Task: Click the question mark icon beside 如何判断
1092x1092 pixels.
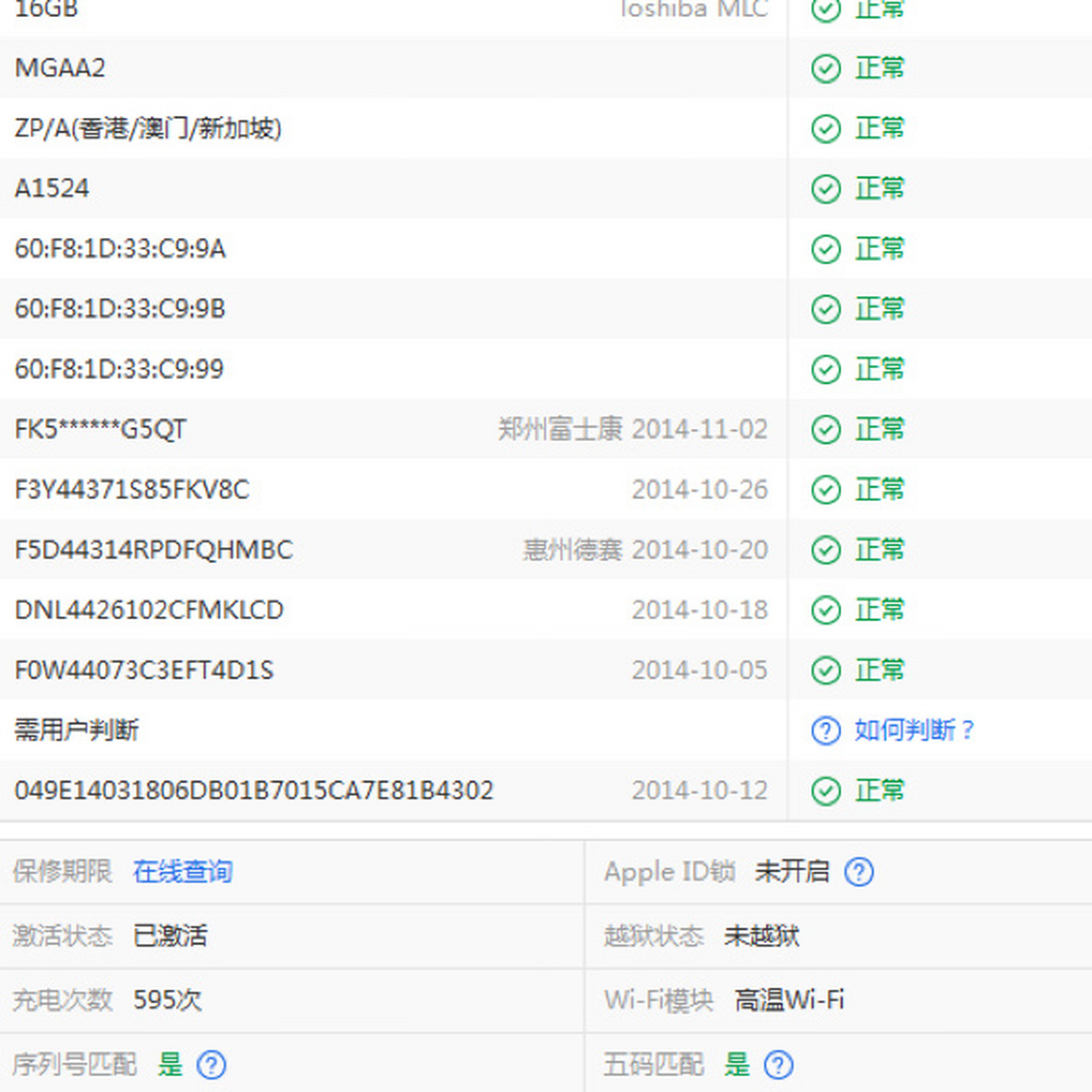Action: [825, 730]
